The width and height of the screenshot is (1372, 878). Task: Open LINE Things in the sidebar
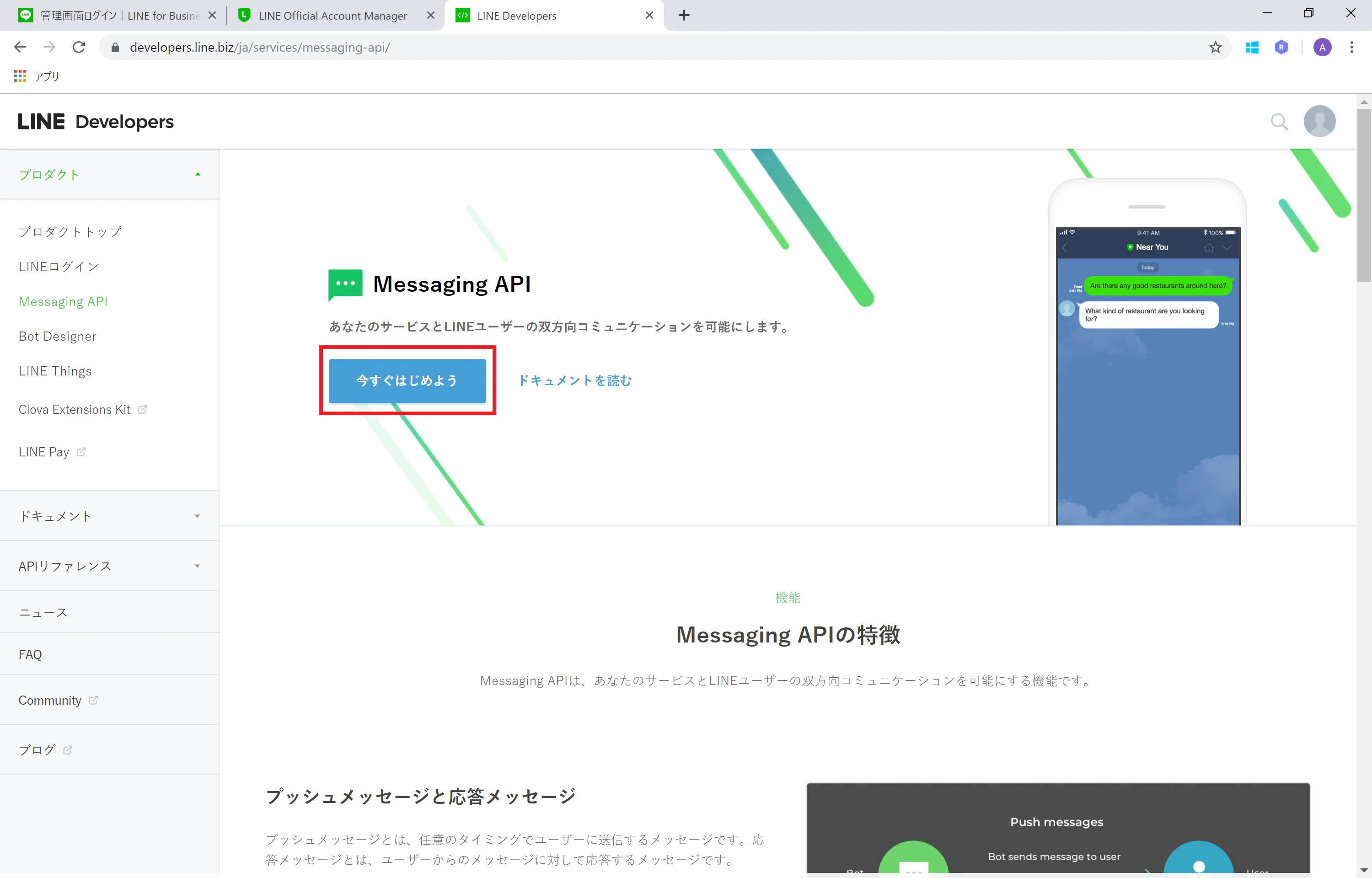click(x=55, y=370)
